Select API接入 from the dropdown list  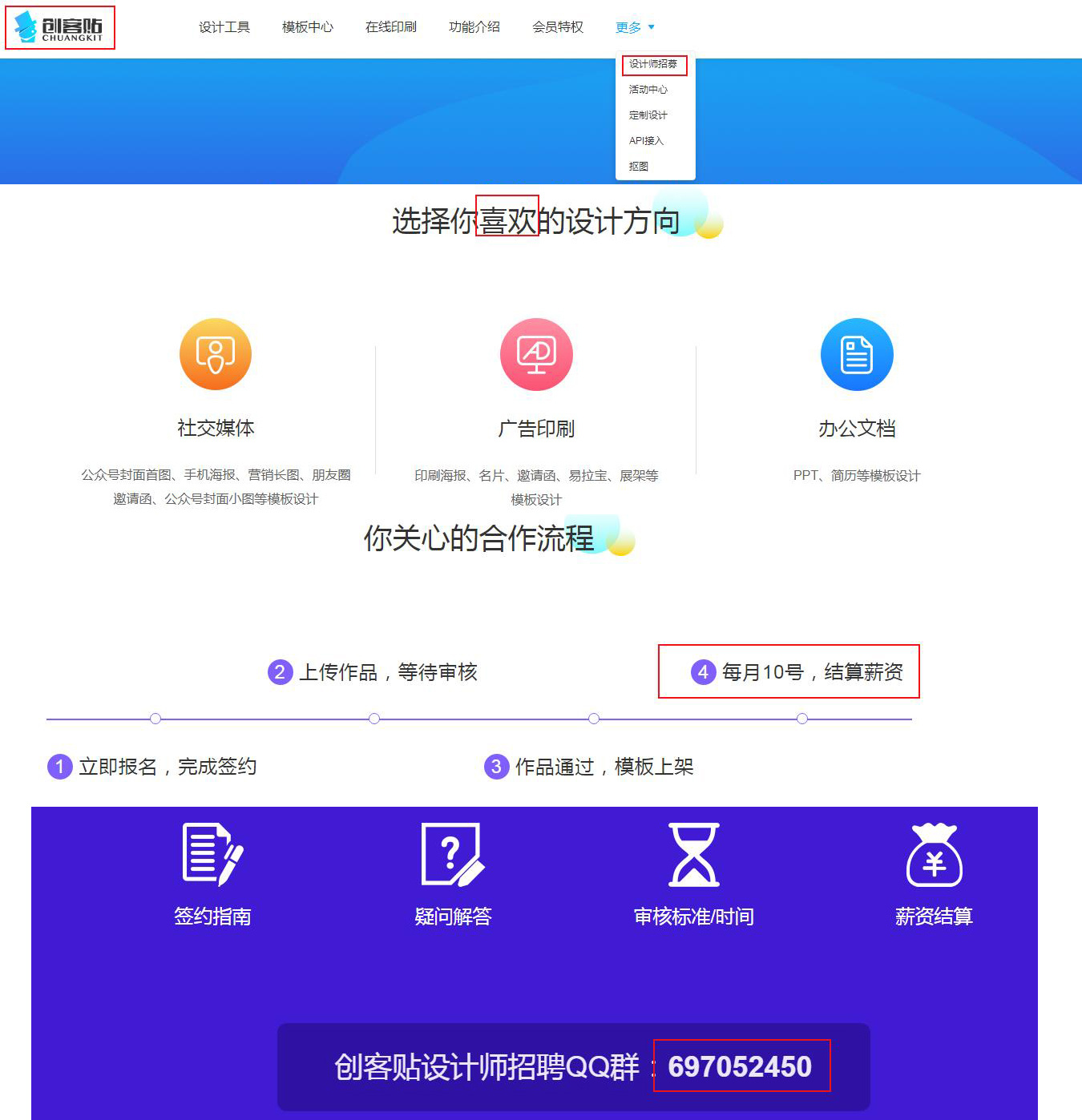point(647,140)
